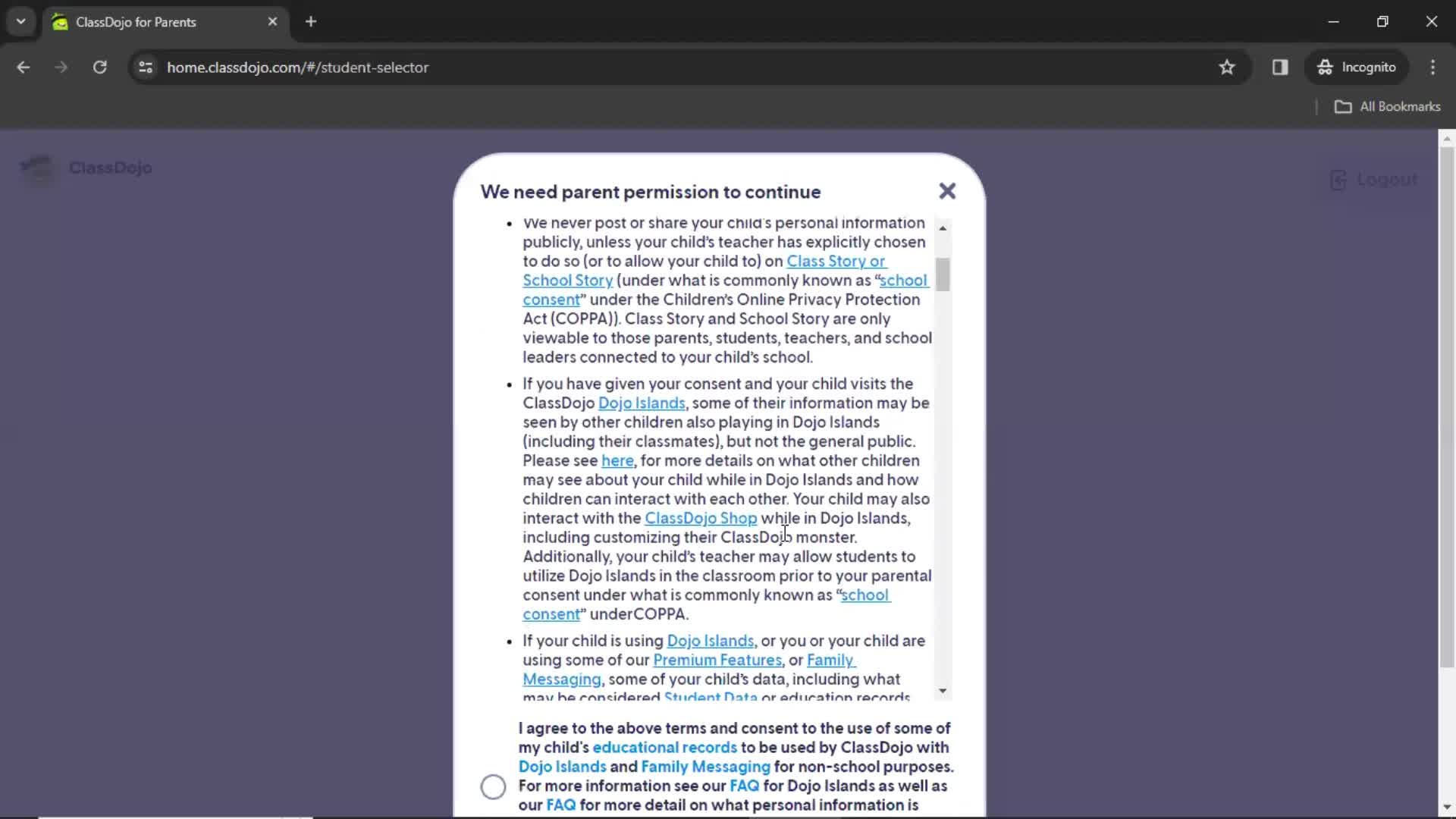The width and height of the screenshot is (1456, 819).
Task: Open the tab search dropdown
Action: (x=21, y=22)
